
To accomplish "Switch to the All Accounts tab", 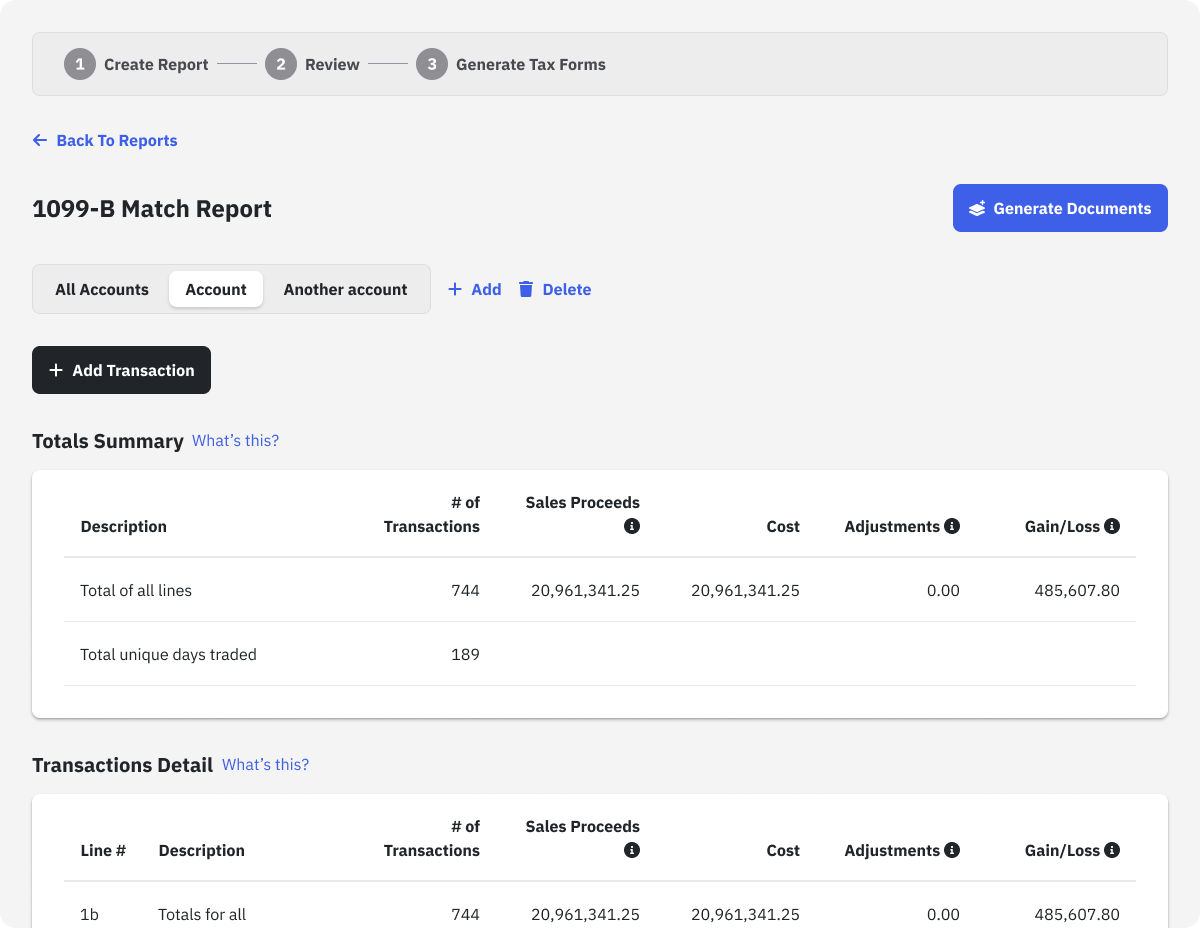I will (x=102, y=289).
